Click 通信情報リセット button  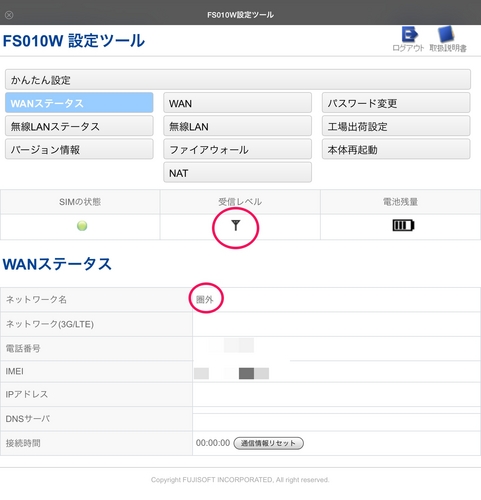pyautogui.click(x=268, y=443)
